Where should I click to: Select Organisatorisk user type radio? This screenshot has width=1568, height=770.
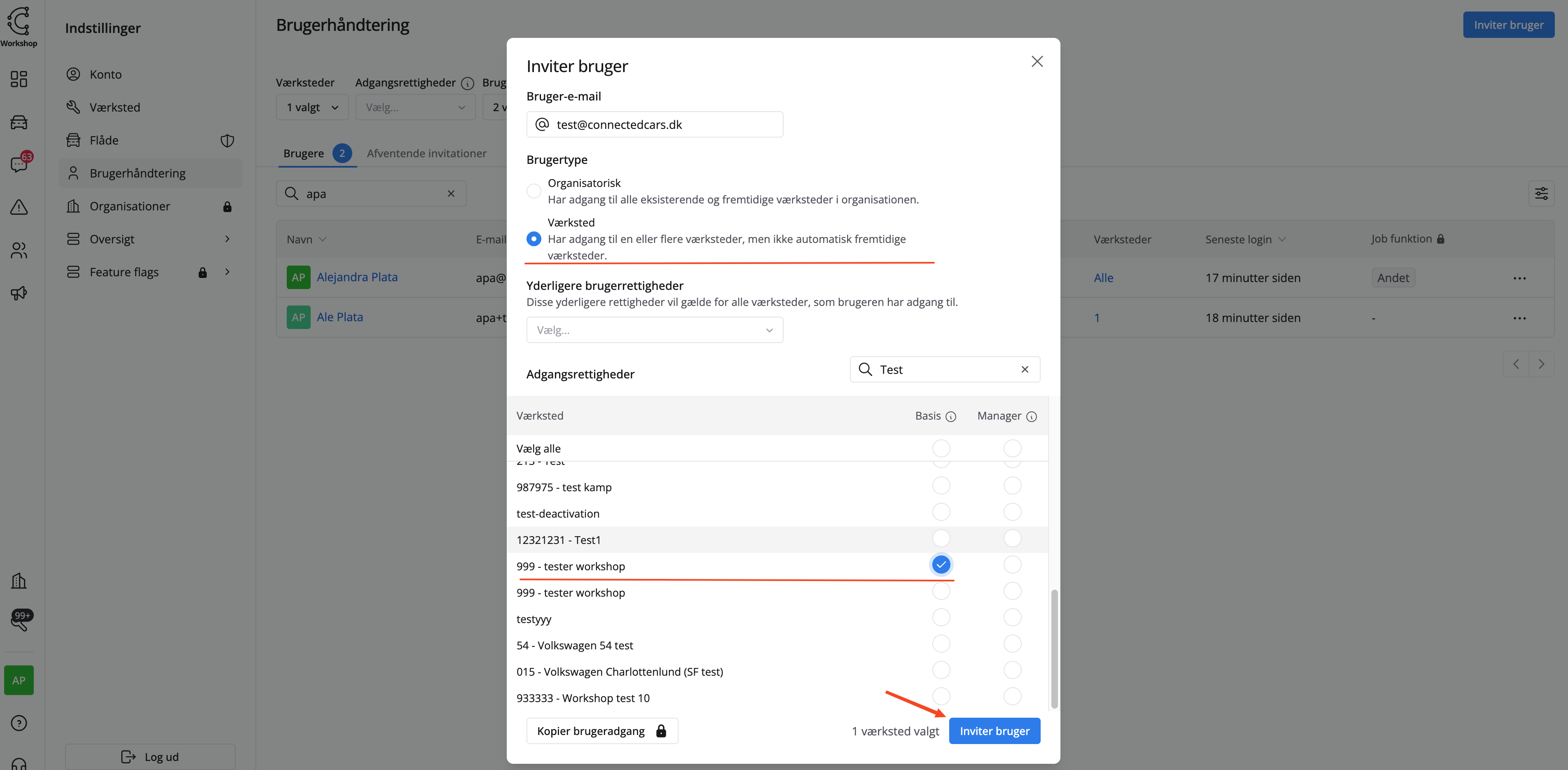tap(533, 191)
